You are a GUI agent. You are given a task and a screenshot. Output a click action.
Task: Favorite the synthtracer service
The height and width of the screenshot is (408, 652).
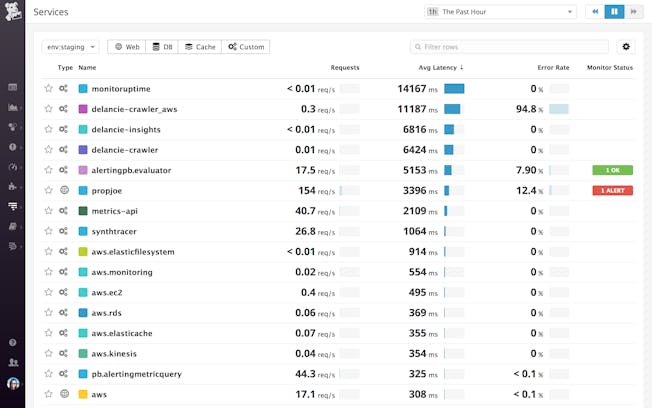(x=49, y=231)
